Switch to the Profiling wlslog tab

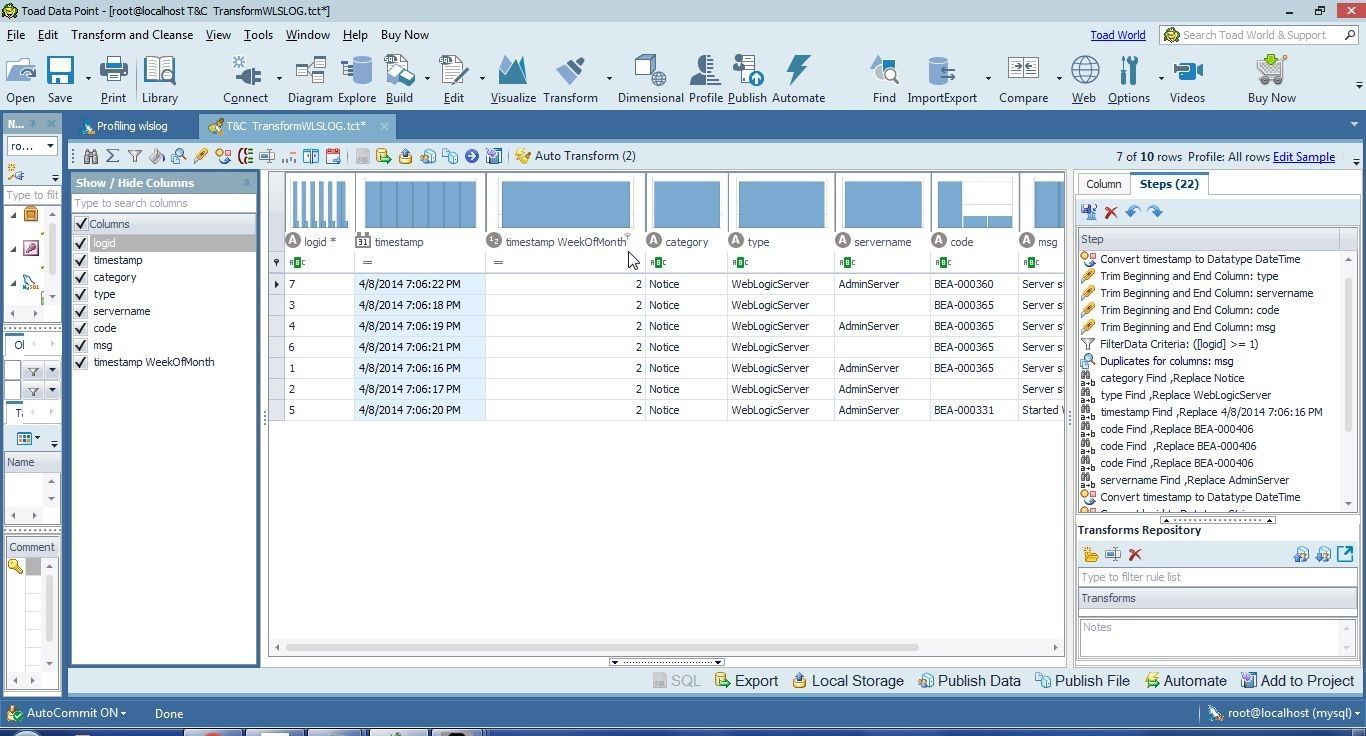pos(125,126)
